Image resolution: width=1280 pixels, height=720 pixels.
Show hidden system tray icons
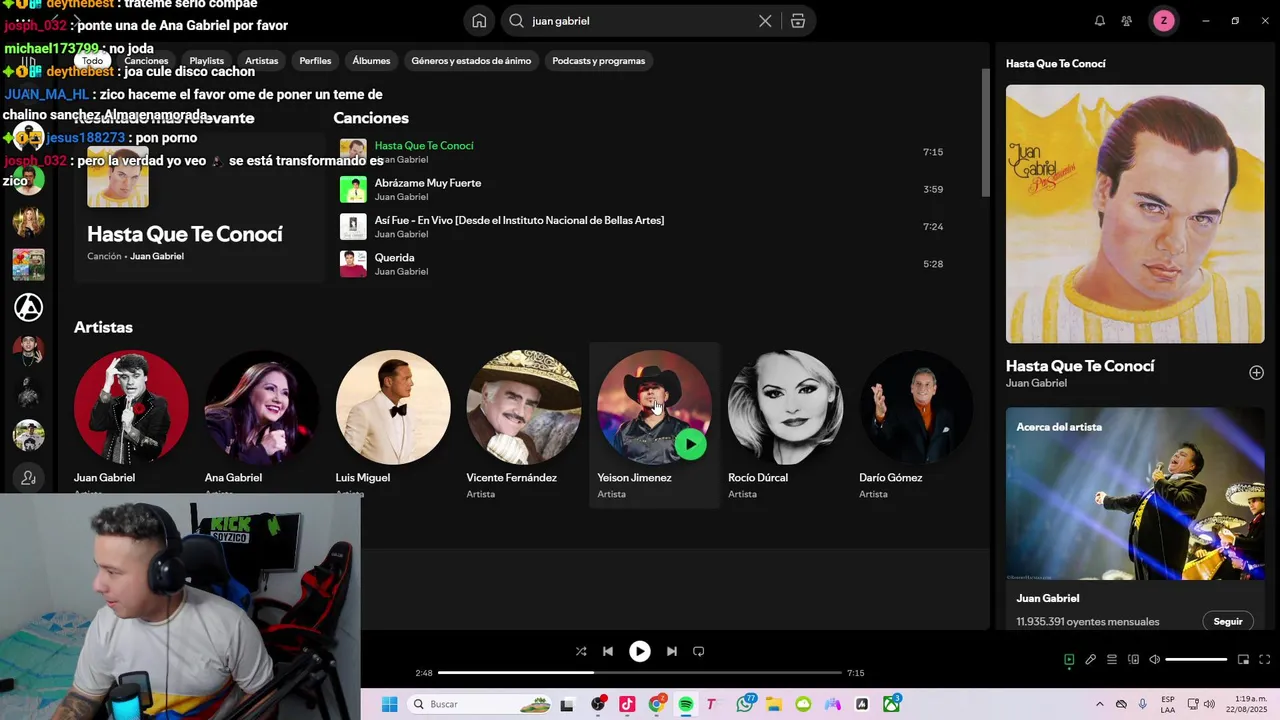(1100, 704)
